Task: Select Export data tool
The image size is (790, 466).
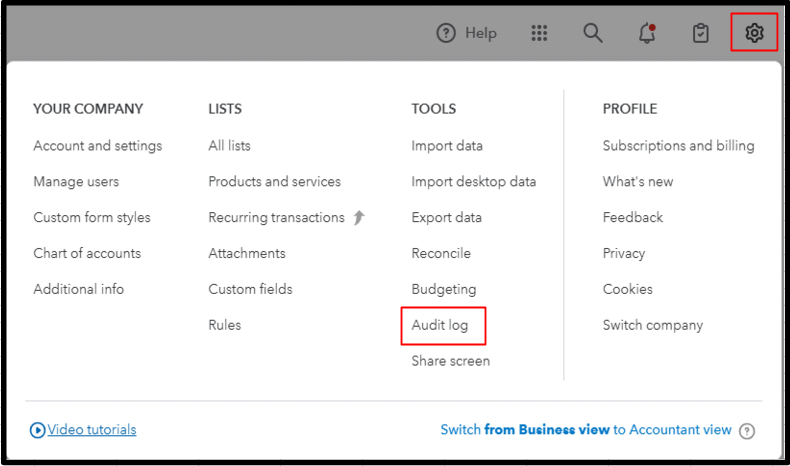Action: point(446,218)
